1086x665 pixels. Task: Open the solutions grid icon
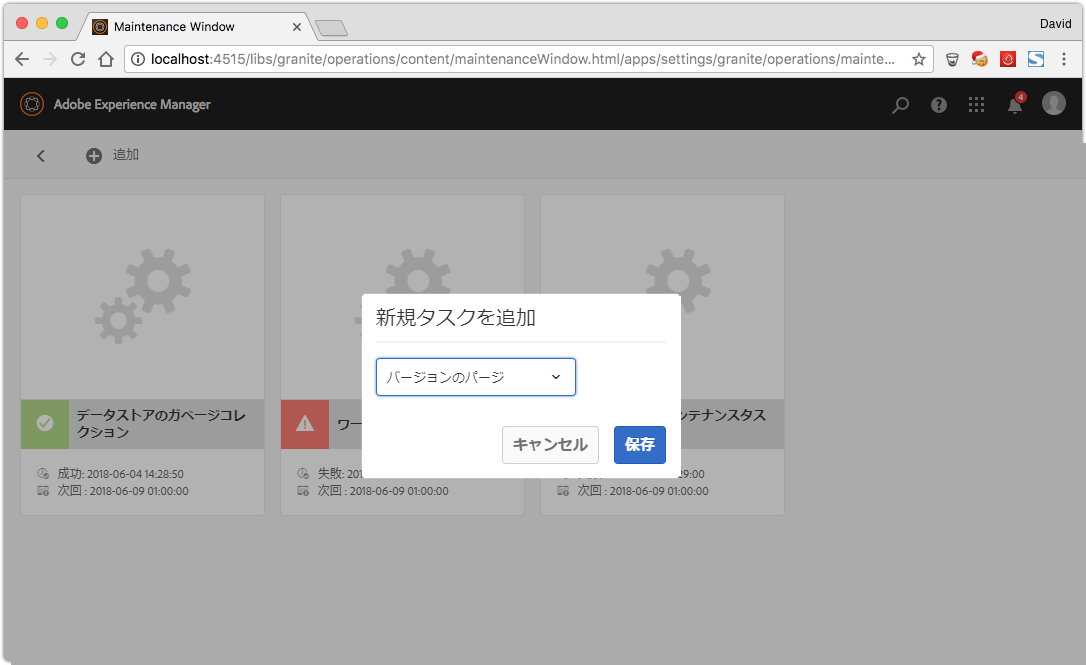[x=976, y=105]
